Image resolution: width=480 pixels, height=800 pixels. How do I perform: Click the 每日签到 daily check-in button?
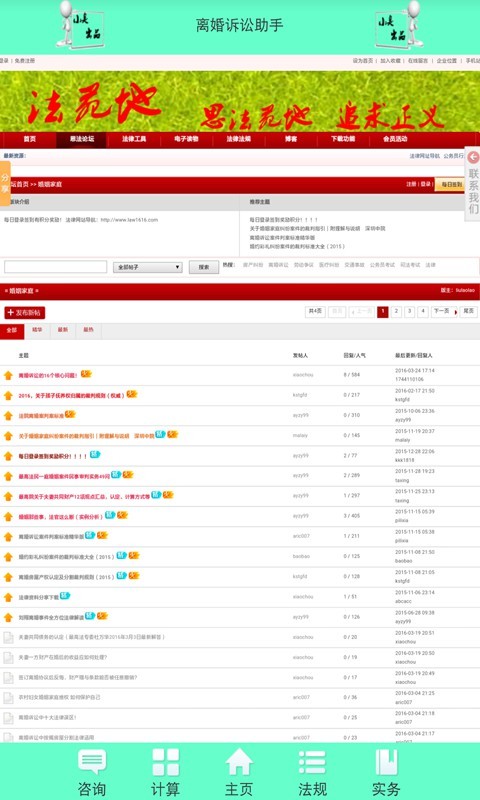coord(451,185)
